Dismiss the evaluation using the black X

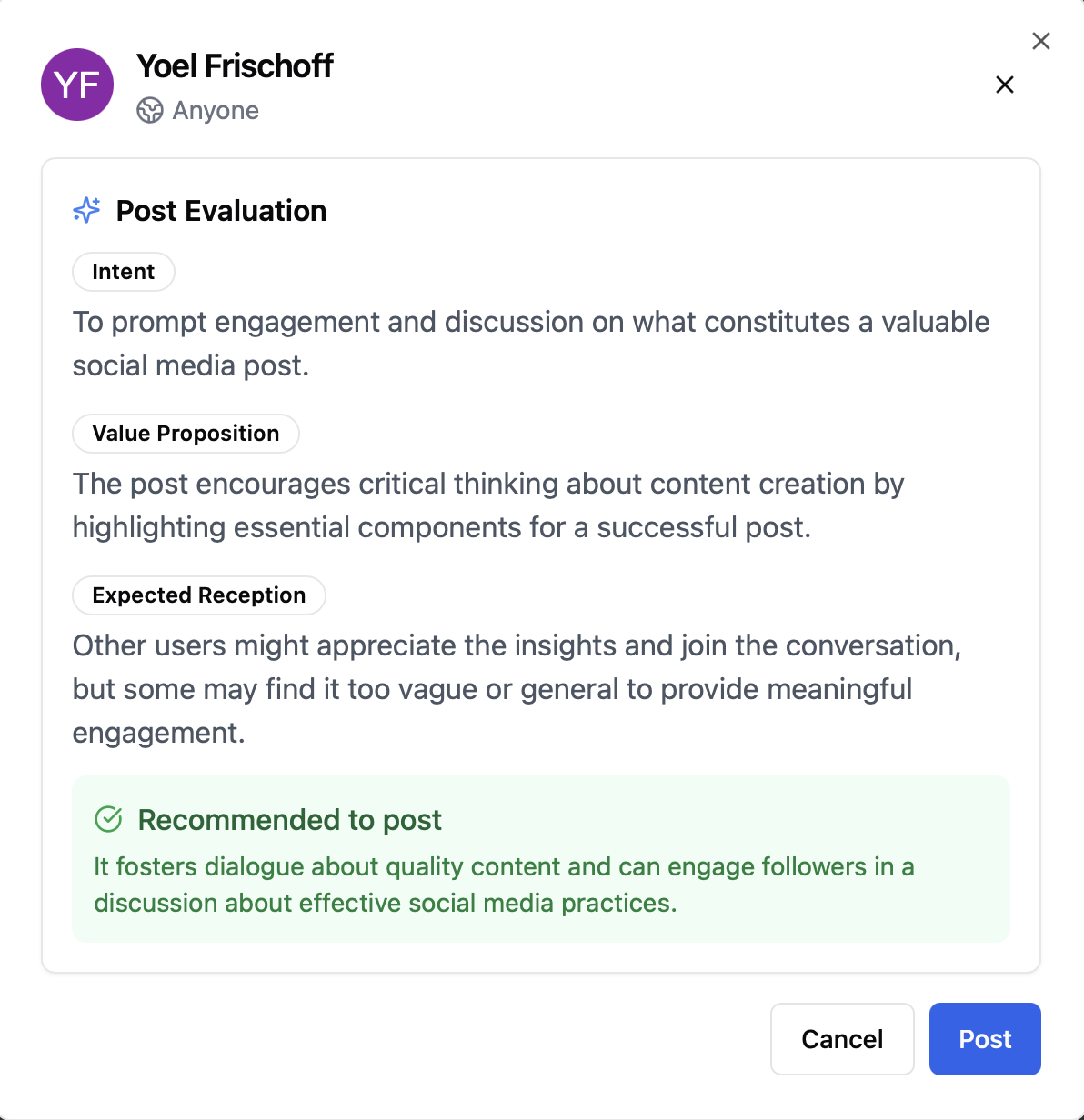(1005, 85)
